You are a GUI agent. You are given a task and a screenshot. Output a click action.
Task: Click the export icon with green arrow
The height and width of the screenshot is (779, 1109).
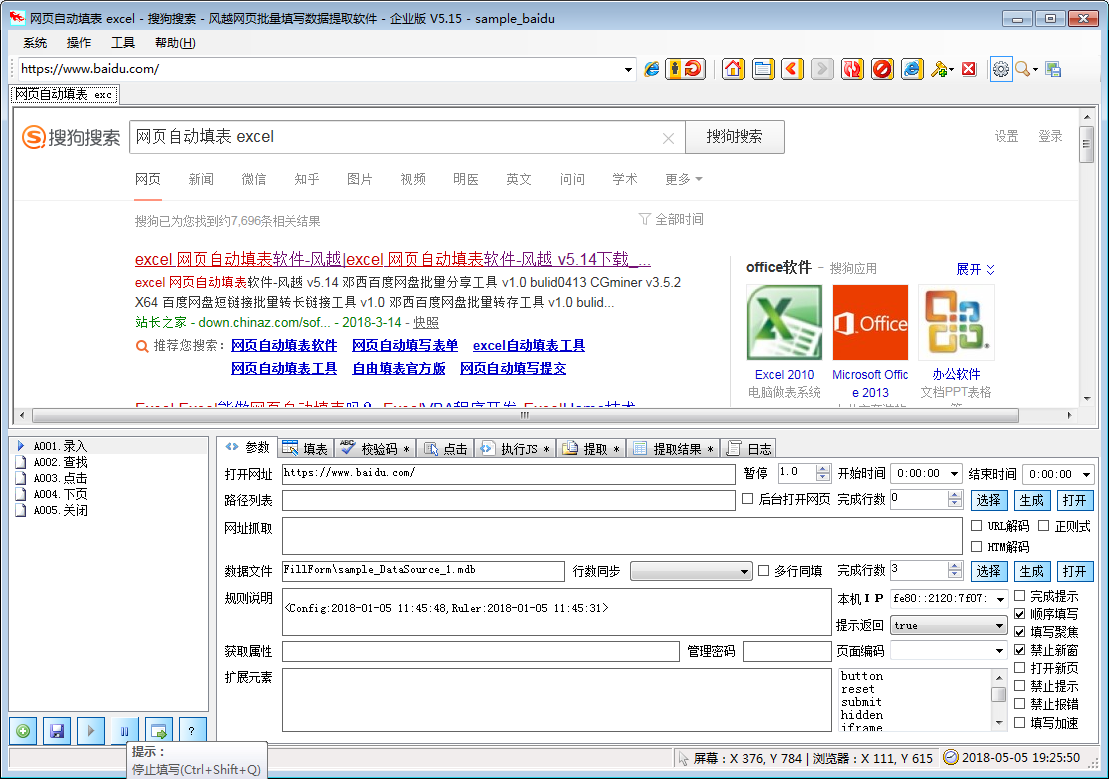tap(158, 731)
